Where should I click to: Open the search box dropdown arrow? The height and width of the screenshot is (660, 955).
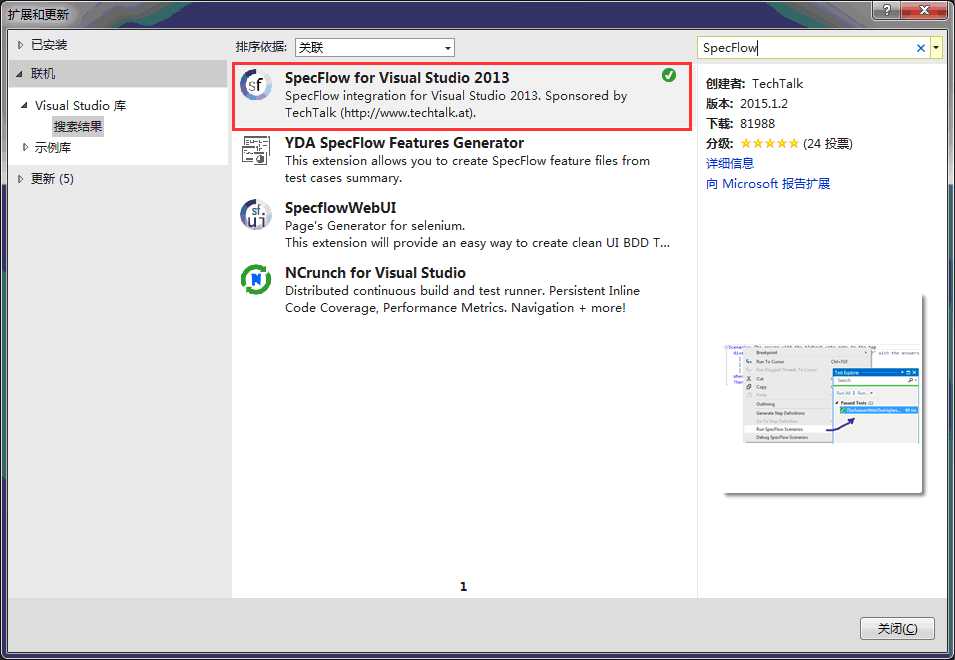click(936, 47)
